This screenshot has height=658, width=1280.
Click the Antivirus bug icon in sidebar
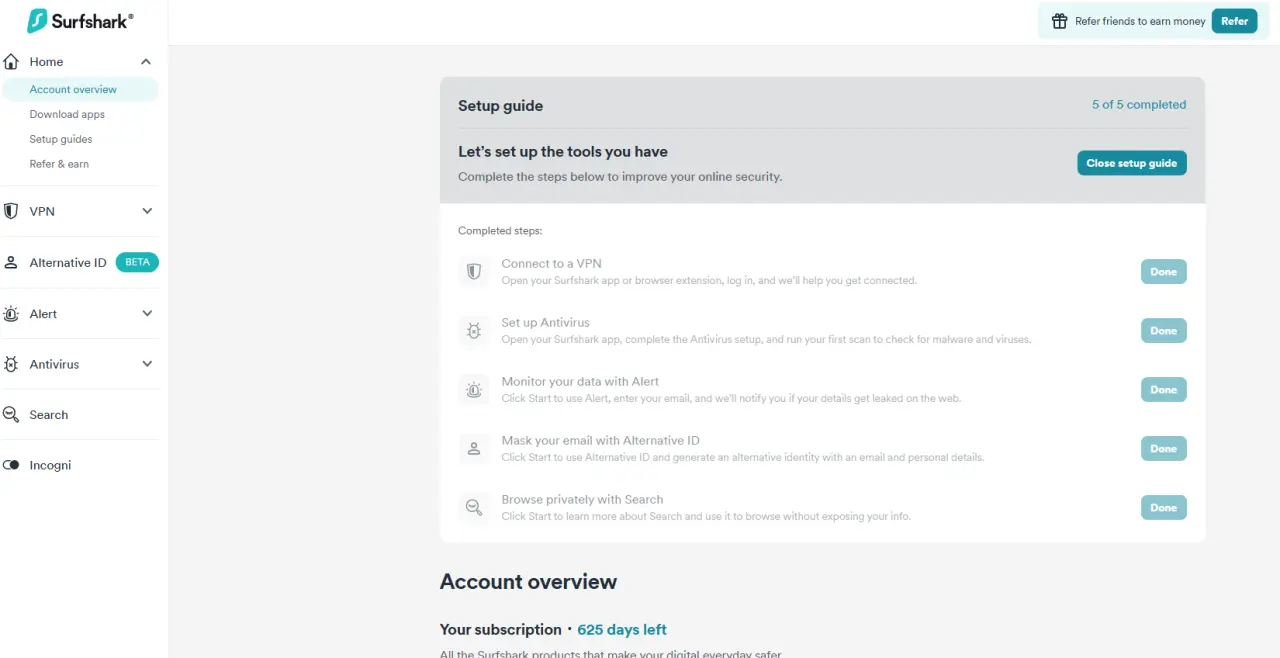(x=12, y=365)
